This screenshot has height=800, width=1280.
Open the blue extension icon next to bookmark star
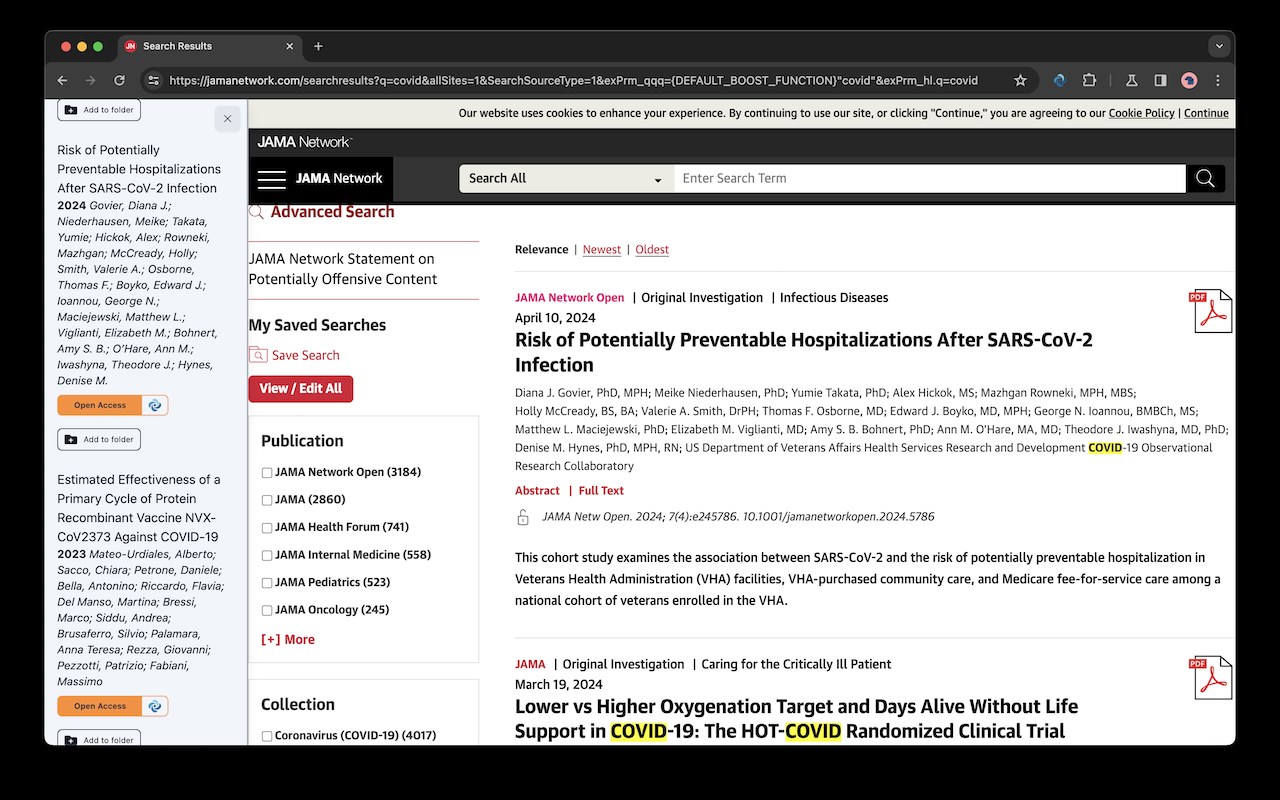[x=1060, y=80]
